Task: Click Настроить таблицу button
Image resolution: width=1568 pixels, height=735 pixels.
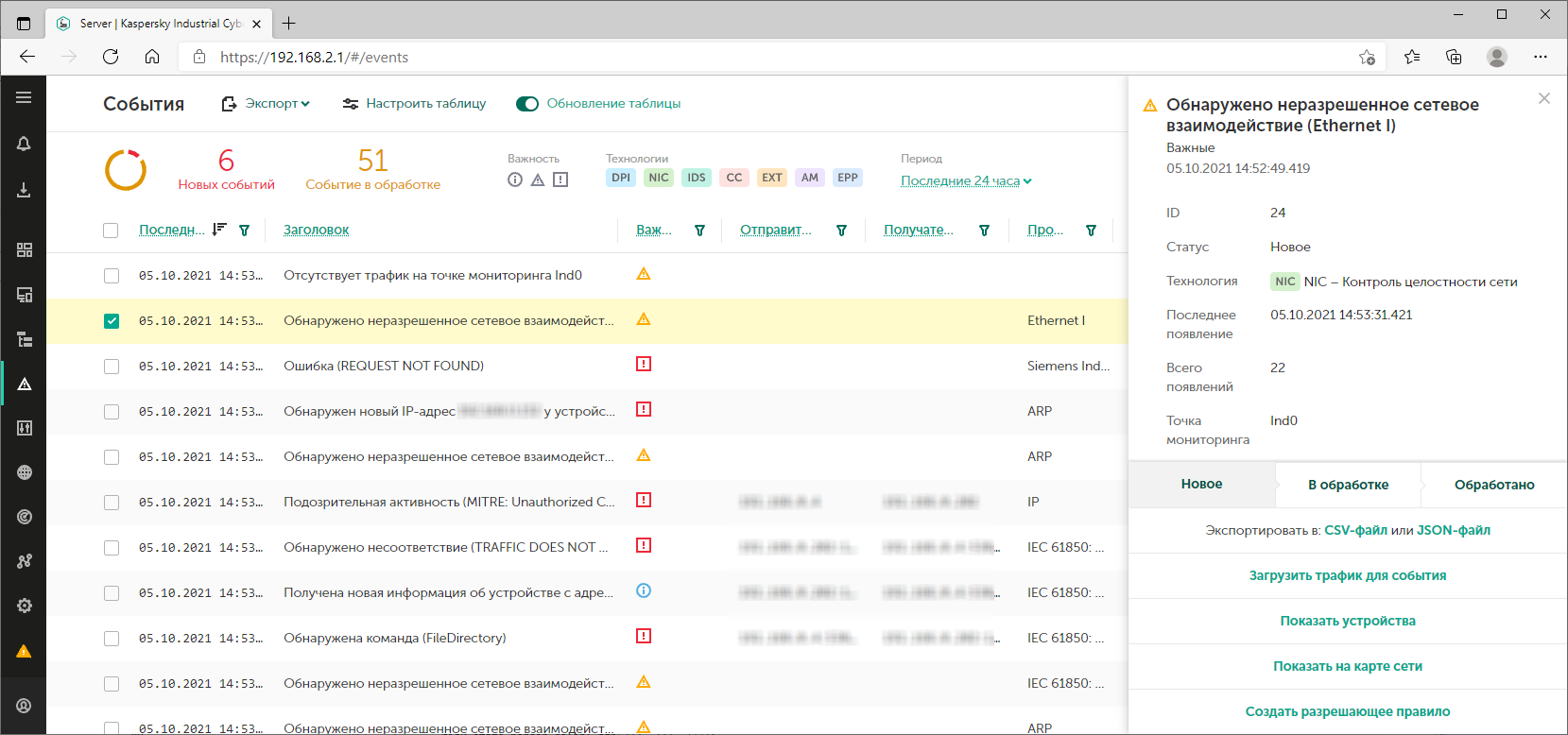Action: tap(414, 104)
